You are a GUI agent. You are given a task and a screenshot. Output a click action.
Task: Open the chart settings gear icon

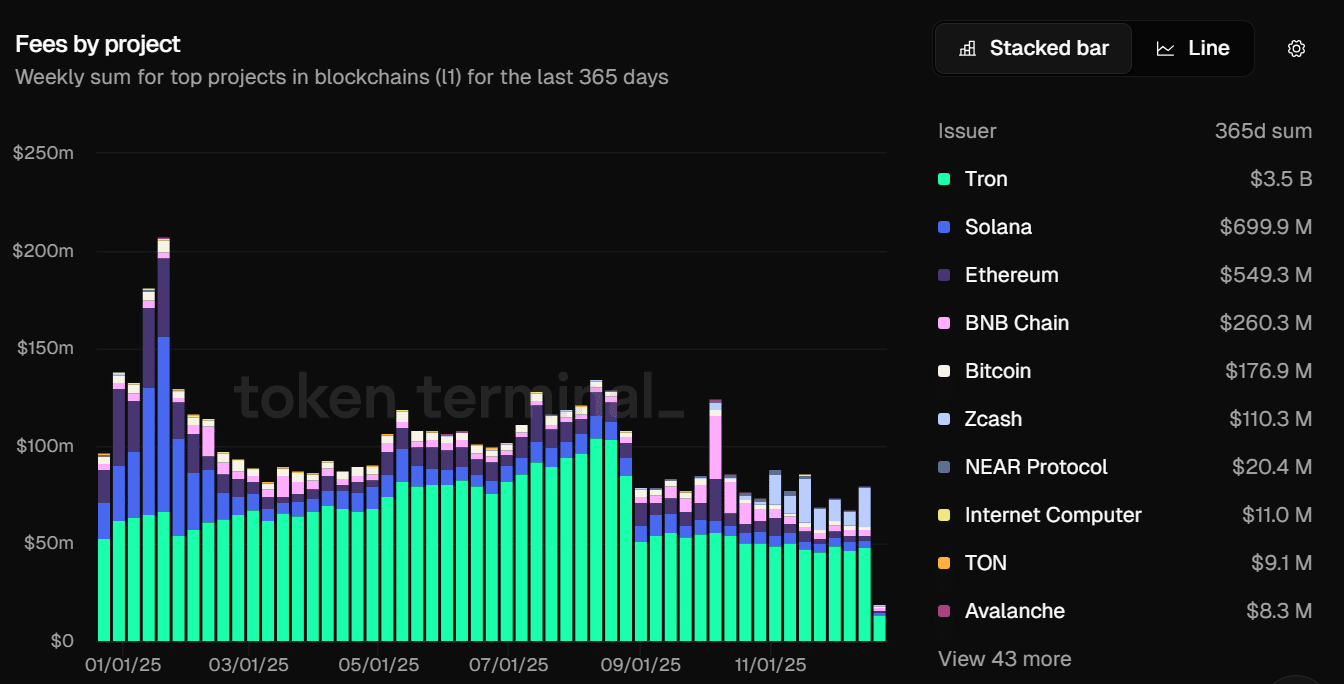pos(1296,48)
